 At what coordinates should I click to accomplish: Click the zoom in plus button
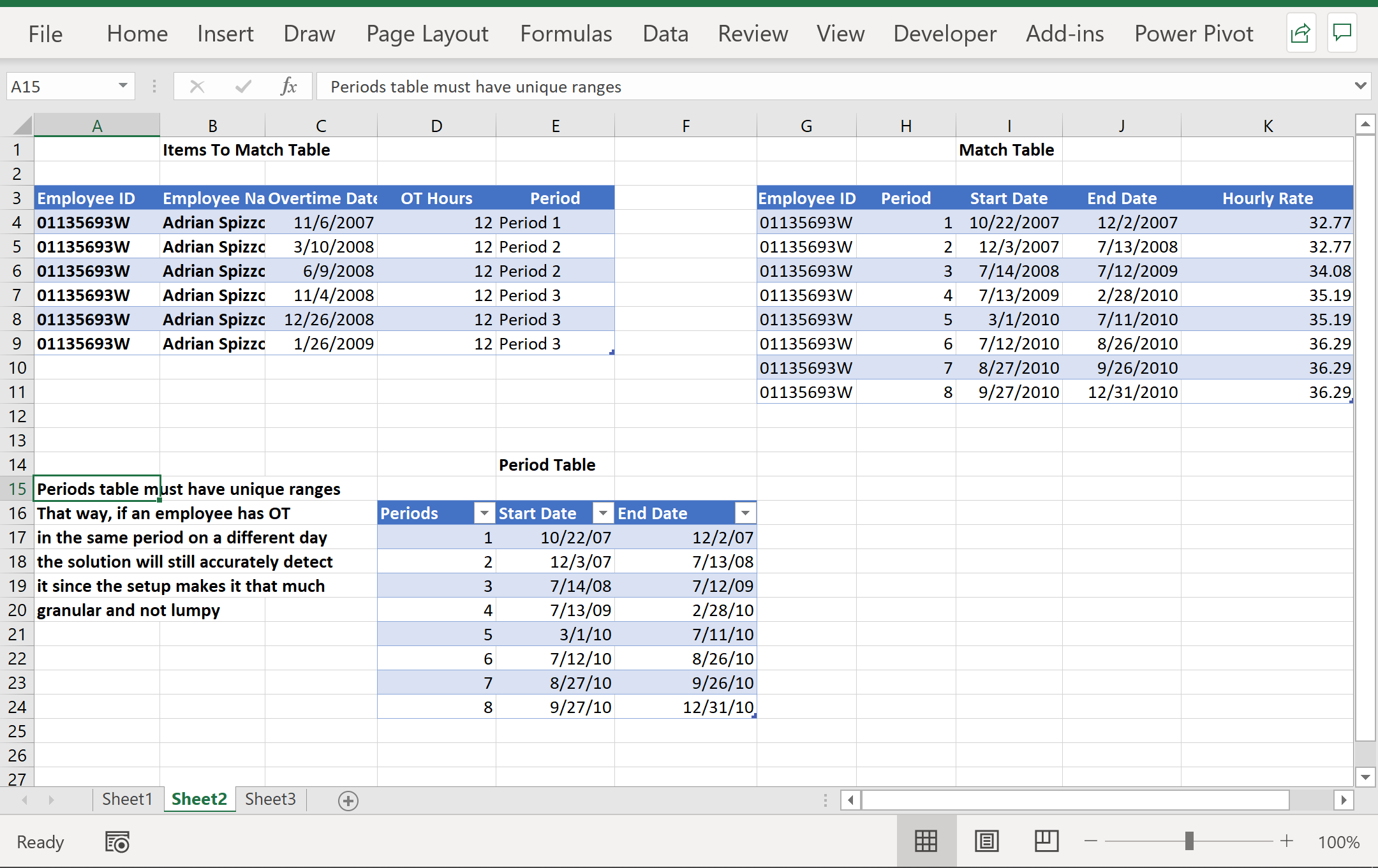(1287, 841)
